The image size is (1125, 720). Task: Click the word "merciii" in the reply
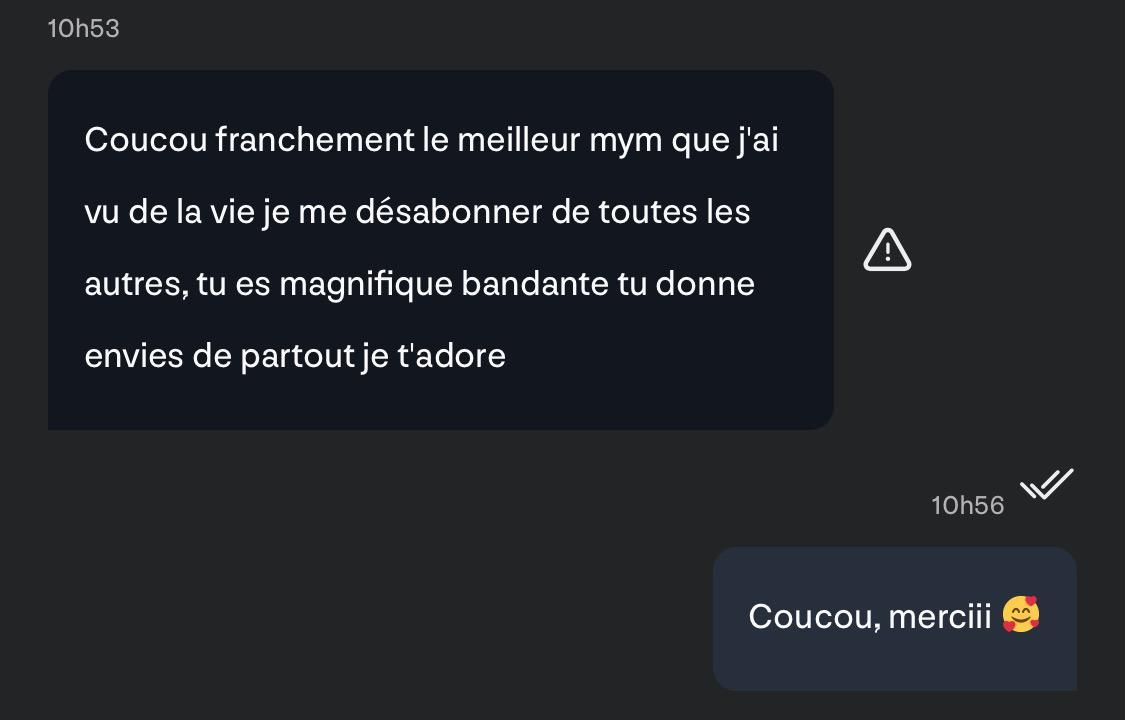(x=940, y=616)
